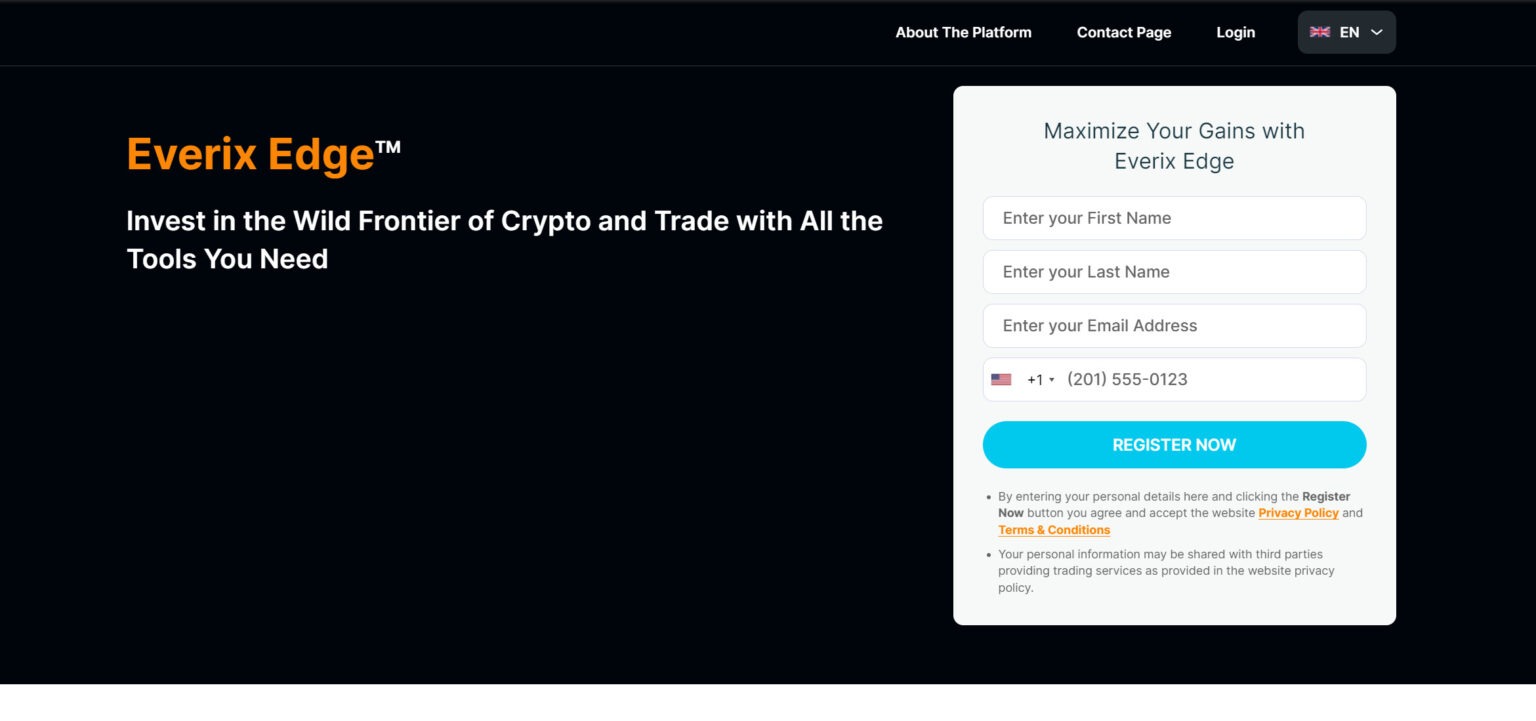Click the American flag icon in phone field
Image resolution: width=1536 pixels, height=721 pixels.
coord(1001,379)
